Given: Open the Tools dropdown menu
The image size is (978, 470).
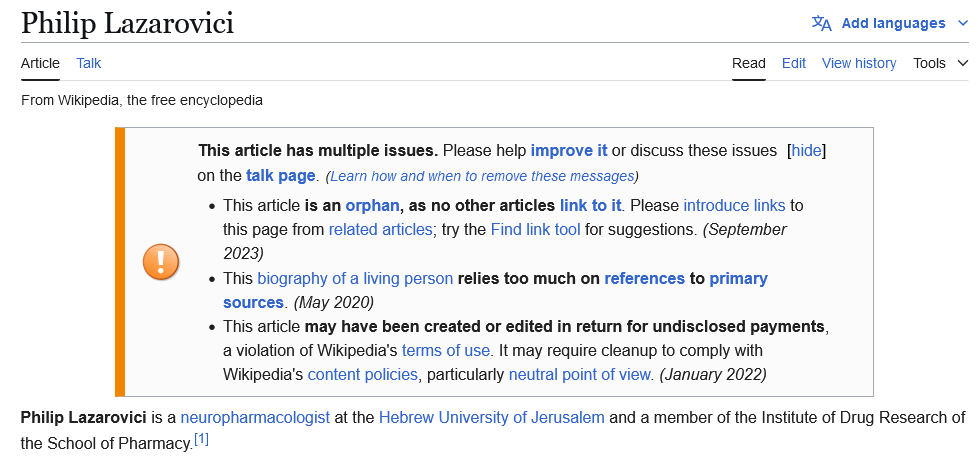Looking at the screenshot, I should (x=940, y=63).
